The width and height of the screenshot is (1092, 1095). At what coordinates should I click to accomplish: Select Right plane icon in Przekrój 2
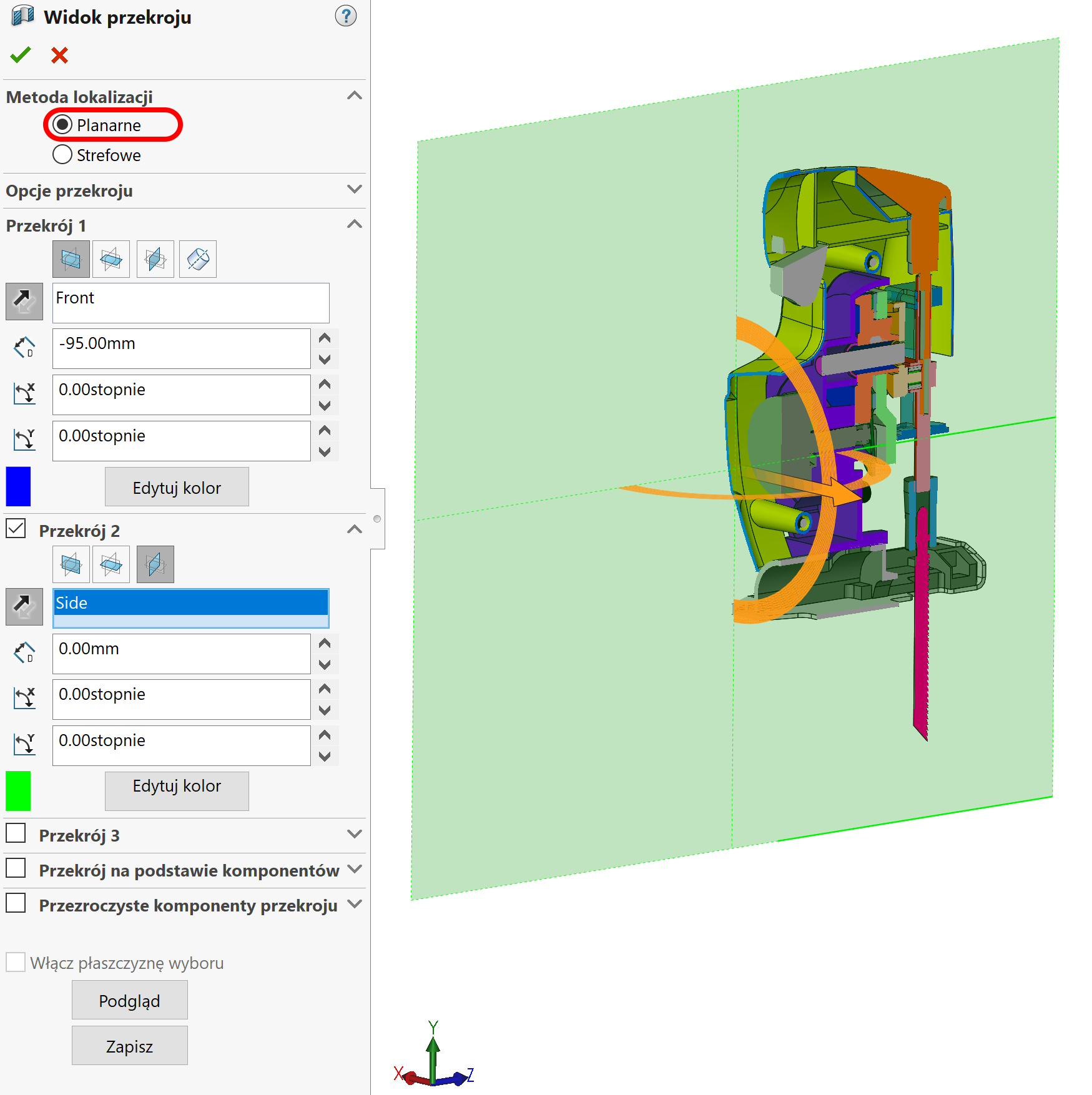click(155, 564)
